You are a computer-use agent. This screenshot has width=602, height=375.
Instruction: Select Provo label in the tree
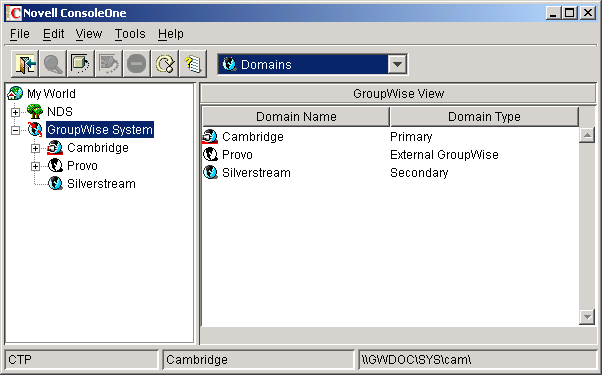[82, 166]
